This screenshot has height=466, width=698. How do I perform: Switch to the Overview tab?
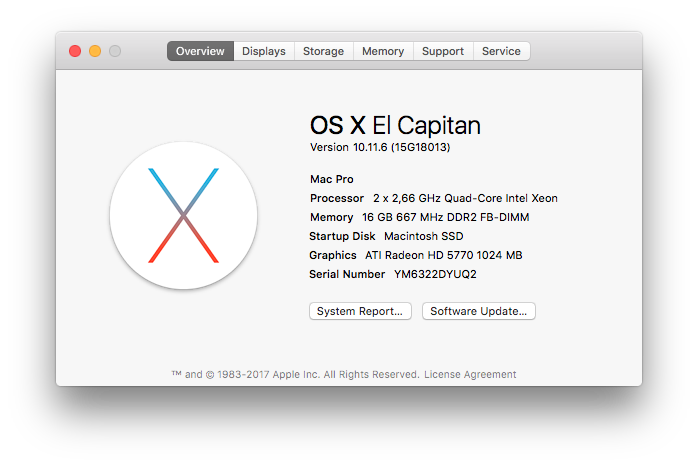click(200, 51)
